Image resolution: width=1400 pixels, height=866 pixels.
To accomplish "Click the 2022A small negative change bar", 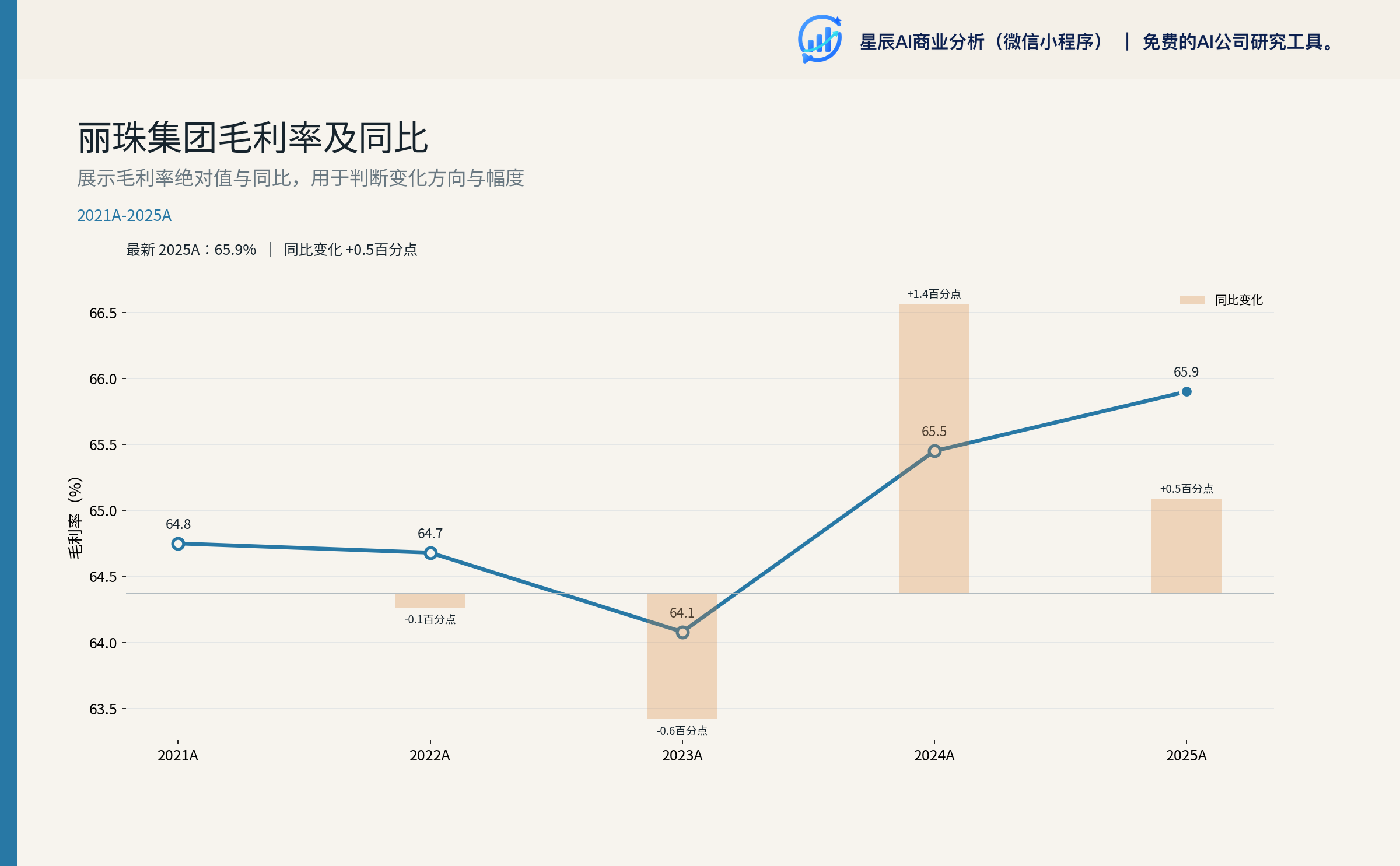I will point(430,601).
